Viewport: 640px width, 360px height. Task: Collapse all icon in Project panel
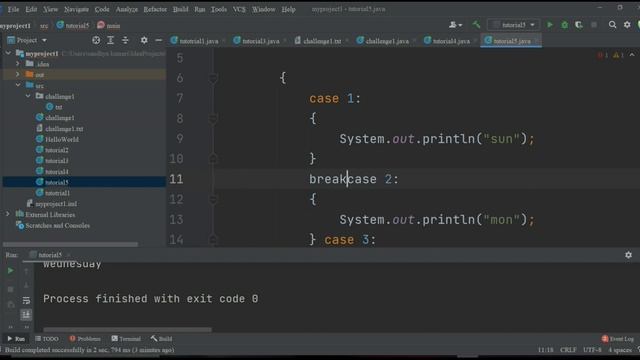(x=125, y=40)
